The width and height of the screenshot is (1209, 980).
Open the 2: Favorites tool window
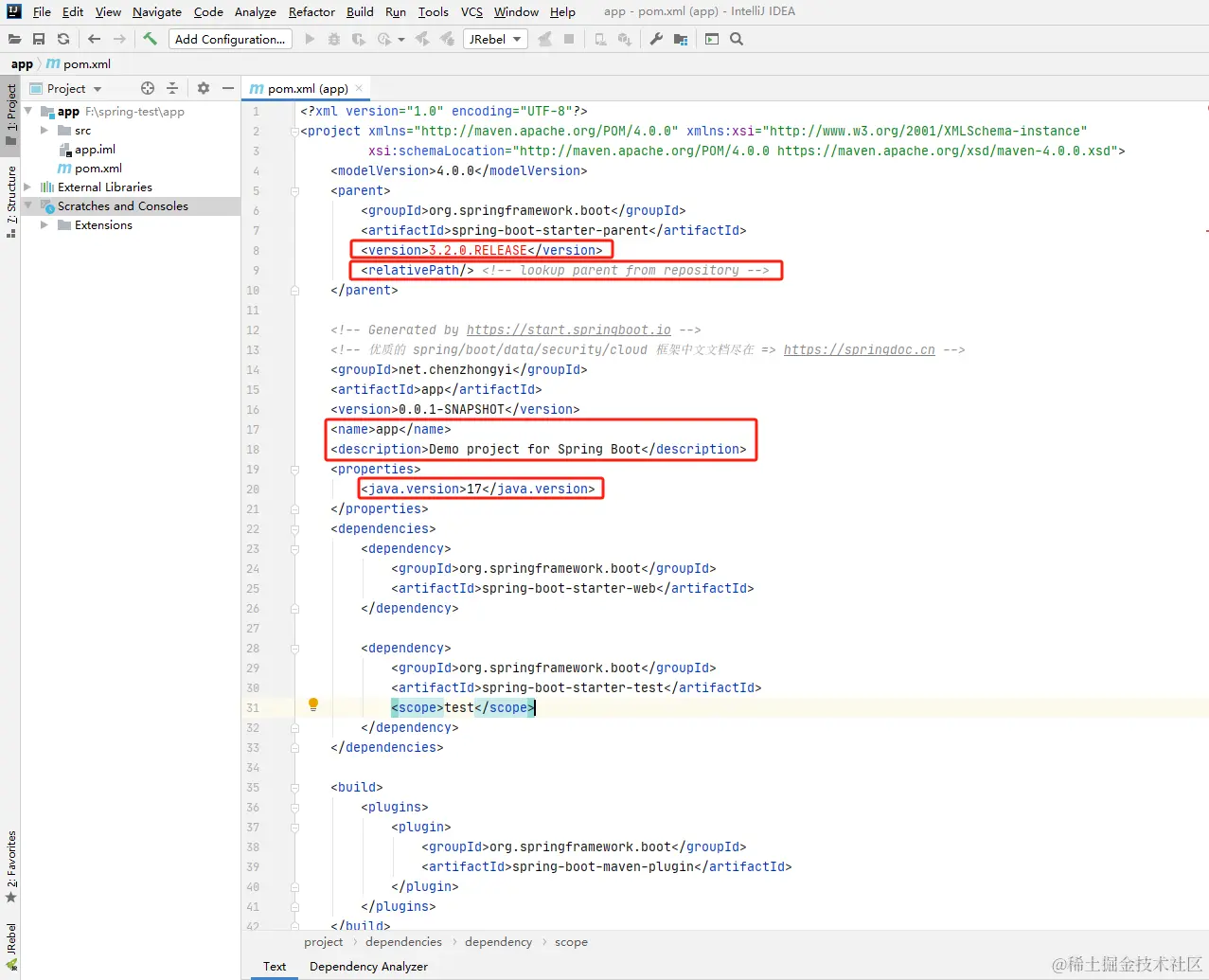tap(11, 865)
